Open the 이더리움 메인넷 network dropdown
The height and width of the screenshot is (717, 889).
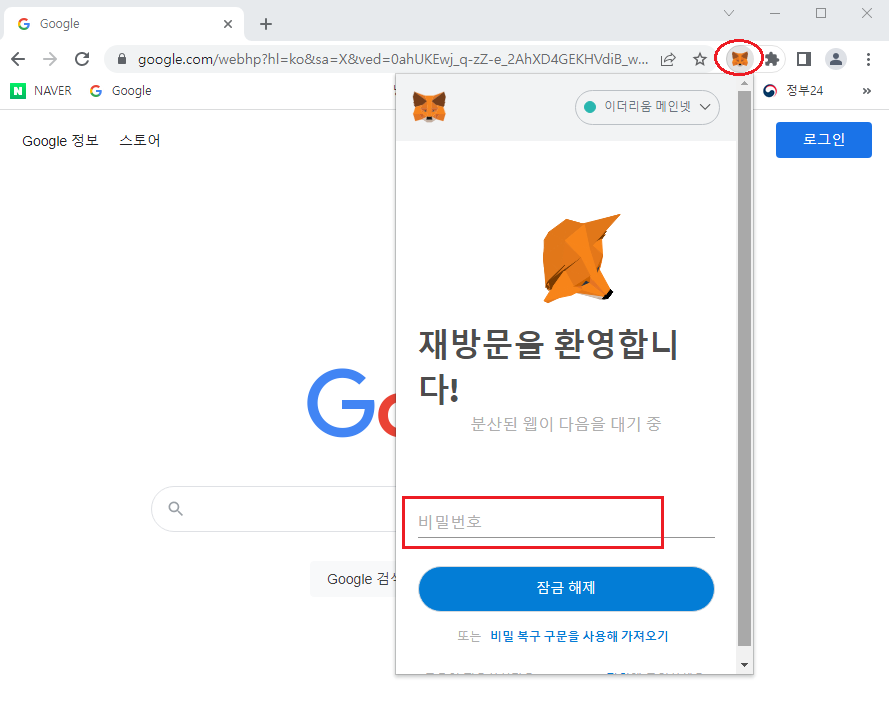click(x=647, y=107)
